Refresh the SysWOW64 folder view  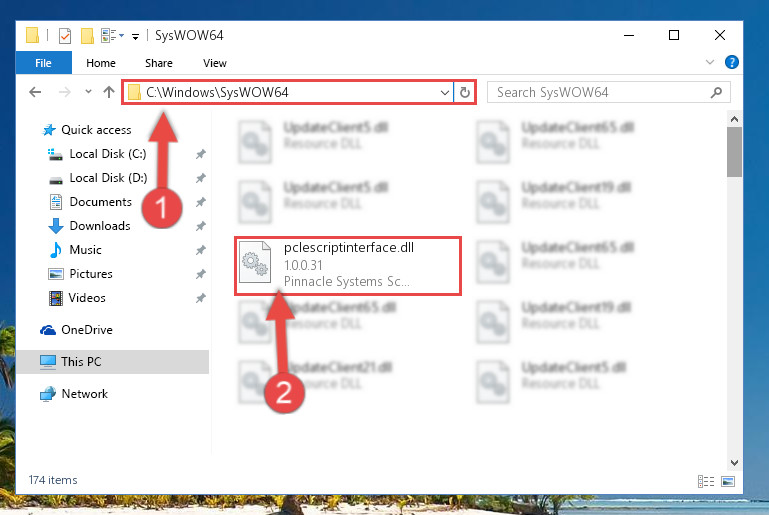click(x=464, y=92)
